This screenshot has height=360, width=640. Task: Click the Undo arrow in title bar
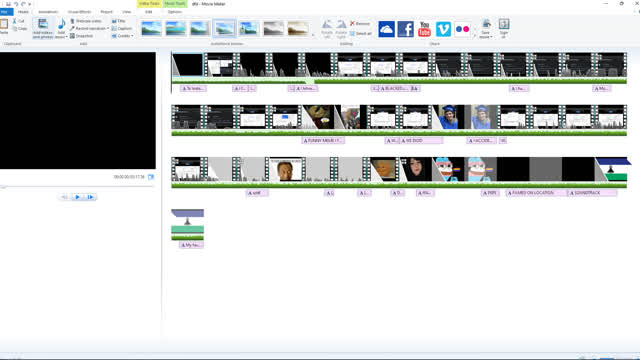point(16,4)
